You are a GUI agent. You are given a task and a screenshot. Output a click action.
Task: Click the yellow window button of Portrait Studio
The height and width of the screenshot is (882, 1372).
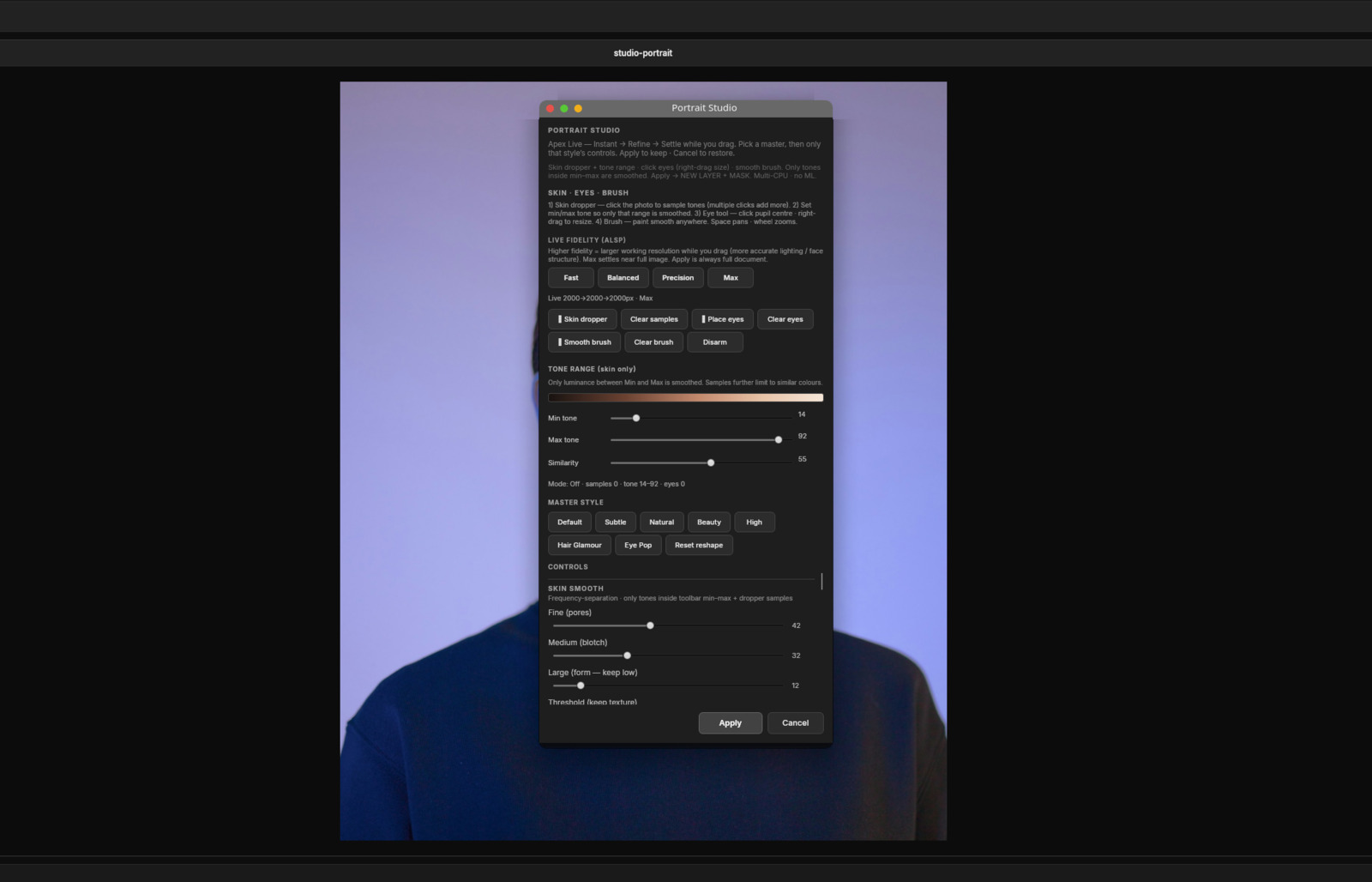click(578, 108)
